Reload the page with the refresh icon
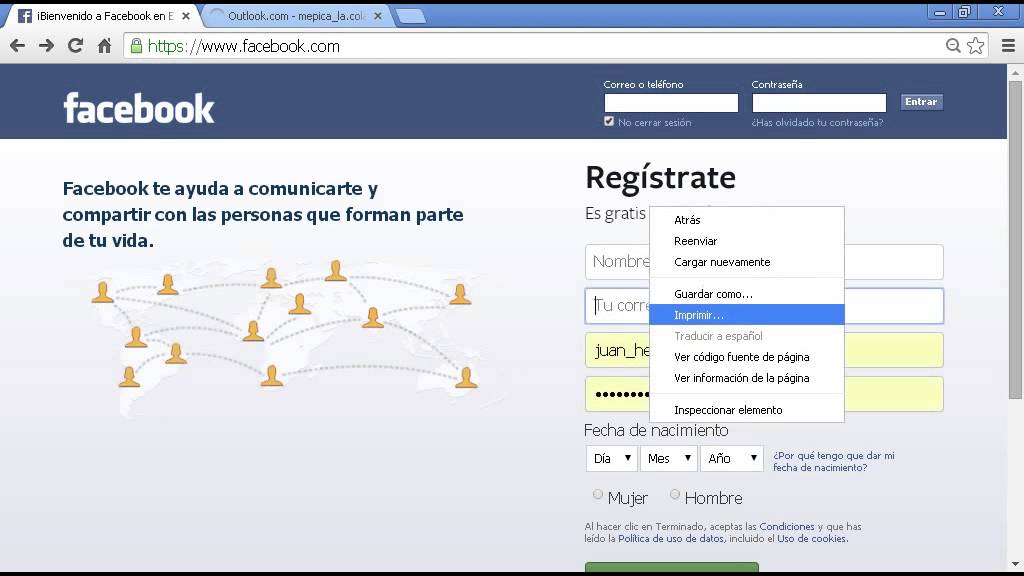 point(76,46)
